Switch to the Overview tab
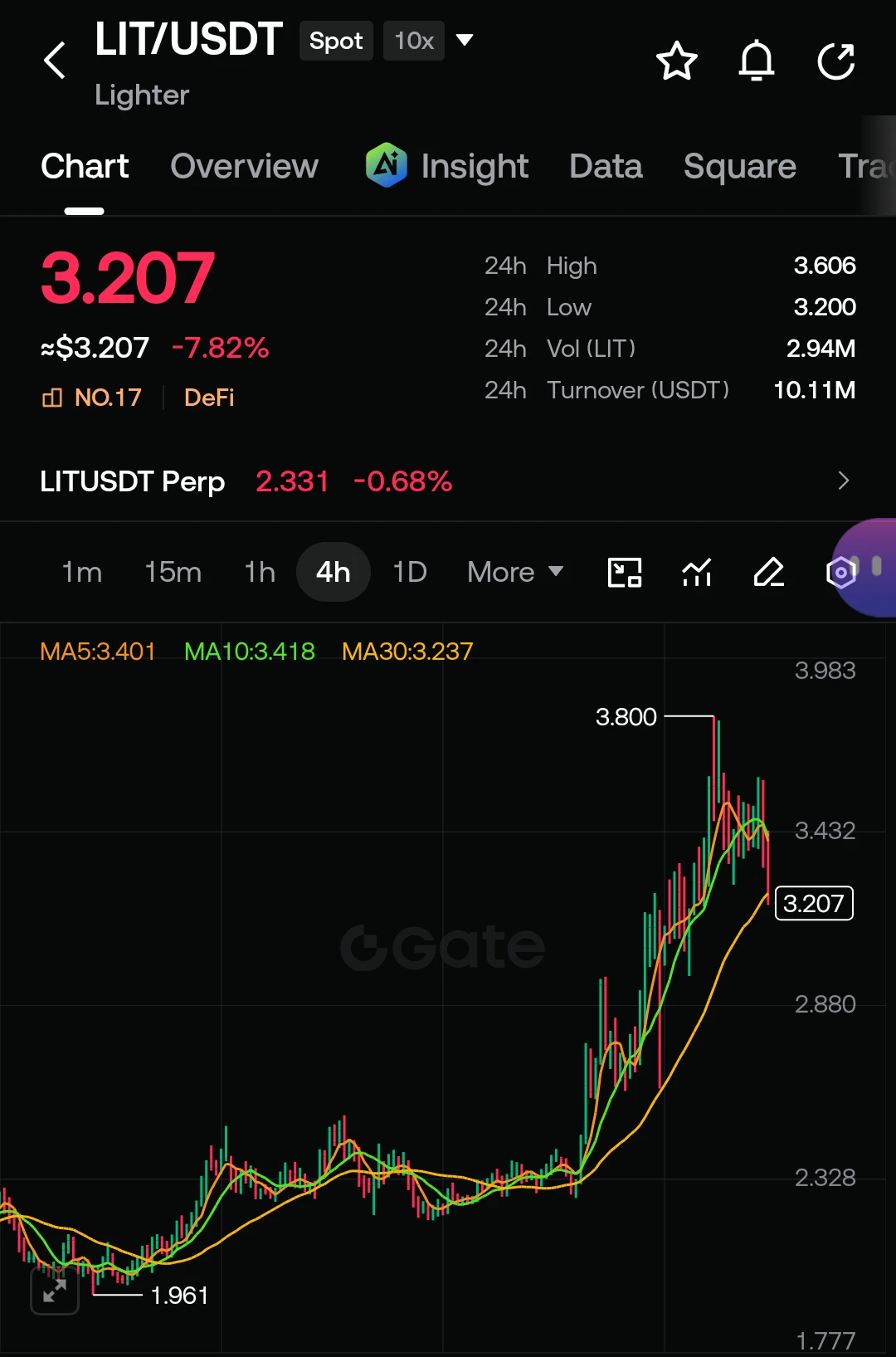 [x=244, y=167]
